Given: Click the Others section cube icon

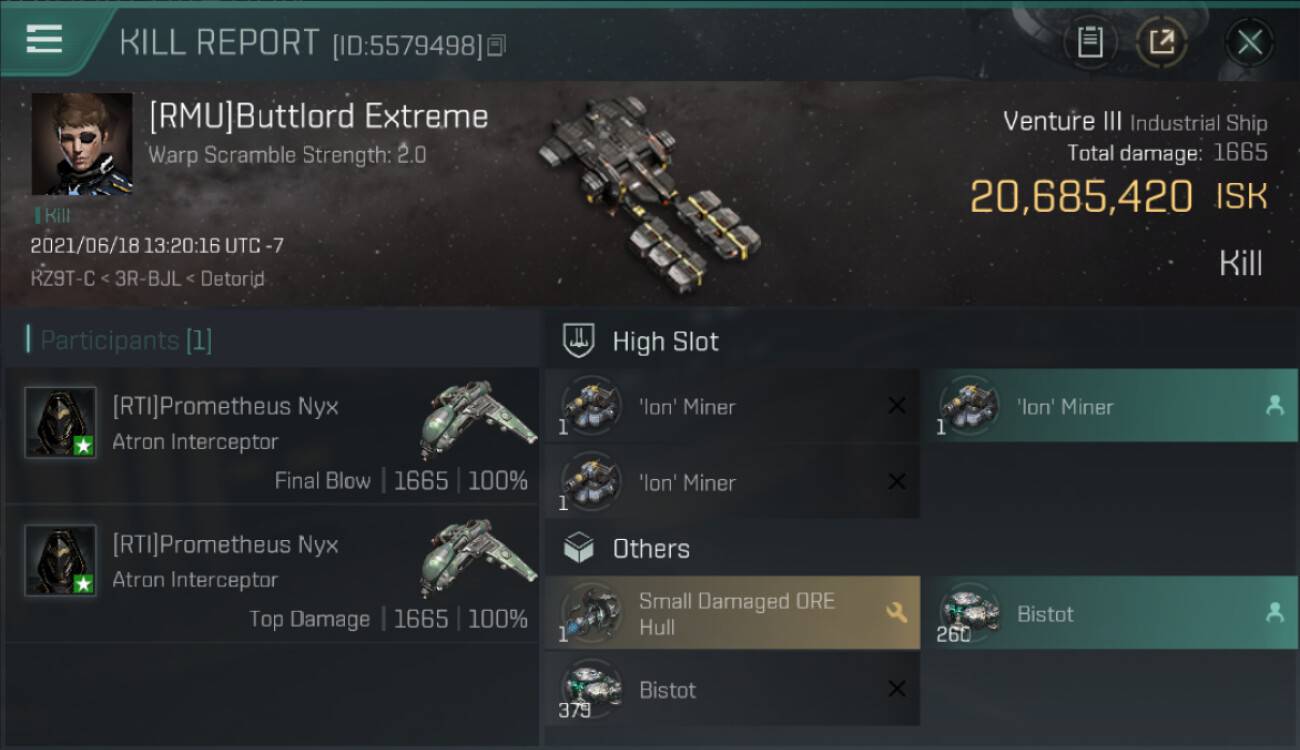Looking at the screenshot, I should [x=580, y=548].
